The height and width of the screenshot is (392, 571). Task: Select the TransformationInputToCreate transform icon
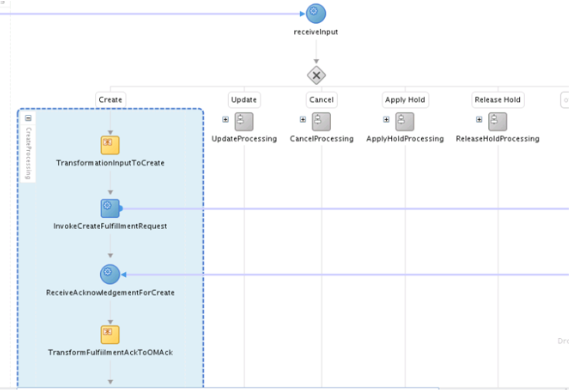point(110,145)
